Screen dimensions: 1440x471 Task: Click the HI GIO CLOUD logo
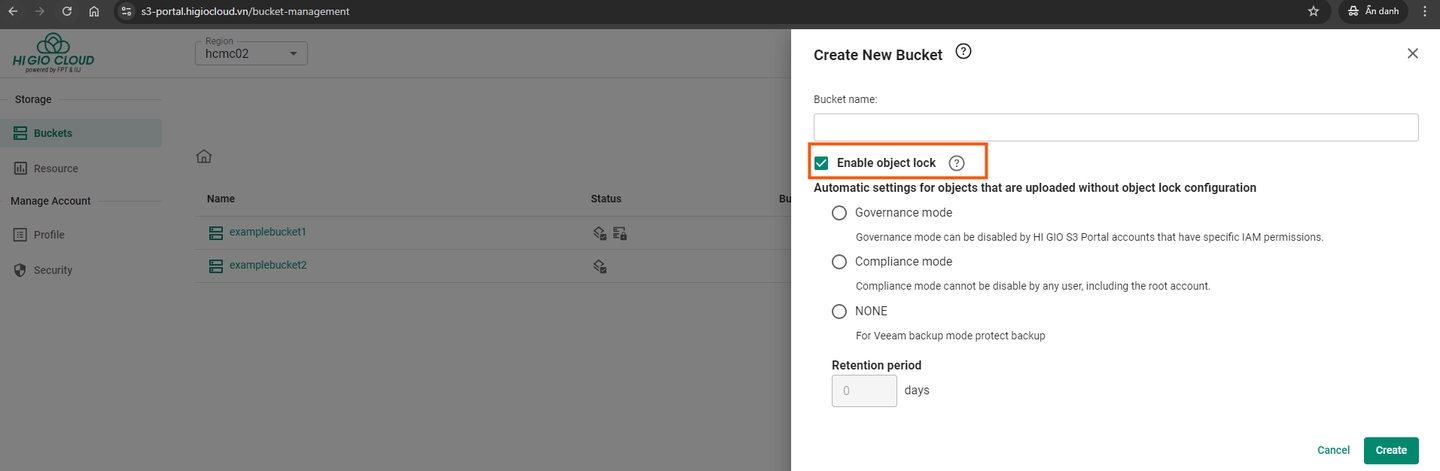tap(53, 53)
